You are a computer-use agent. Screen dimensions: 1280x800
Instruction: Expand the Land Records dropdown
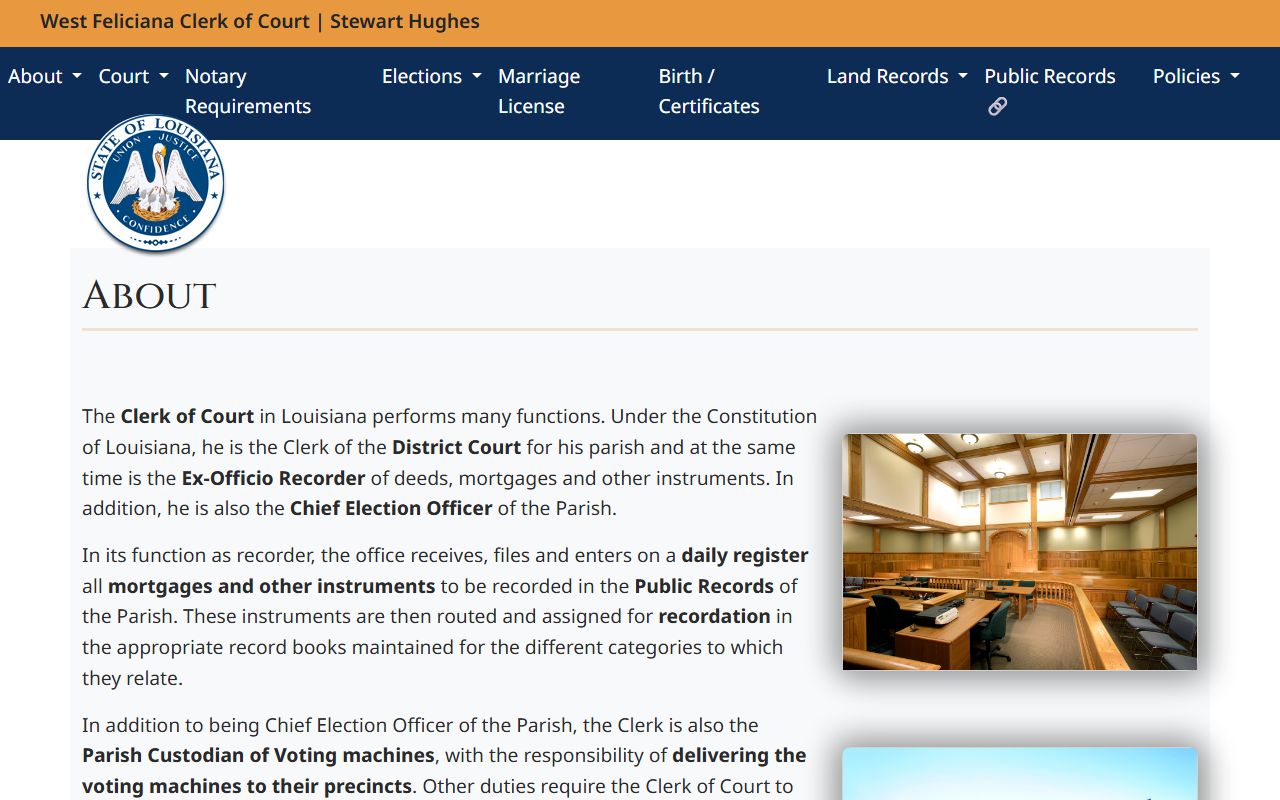897,76
